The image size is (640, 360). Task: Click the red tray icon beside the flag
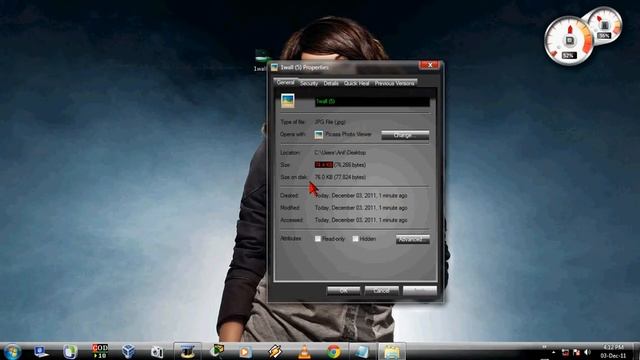point(566,352)
